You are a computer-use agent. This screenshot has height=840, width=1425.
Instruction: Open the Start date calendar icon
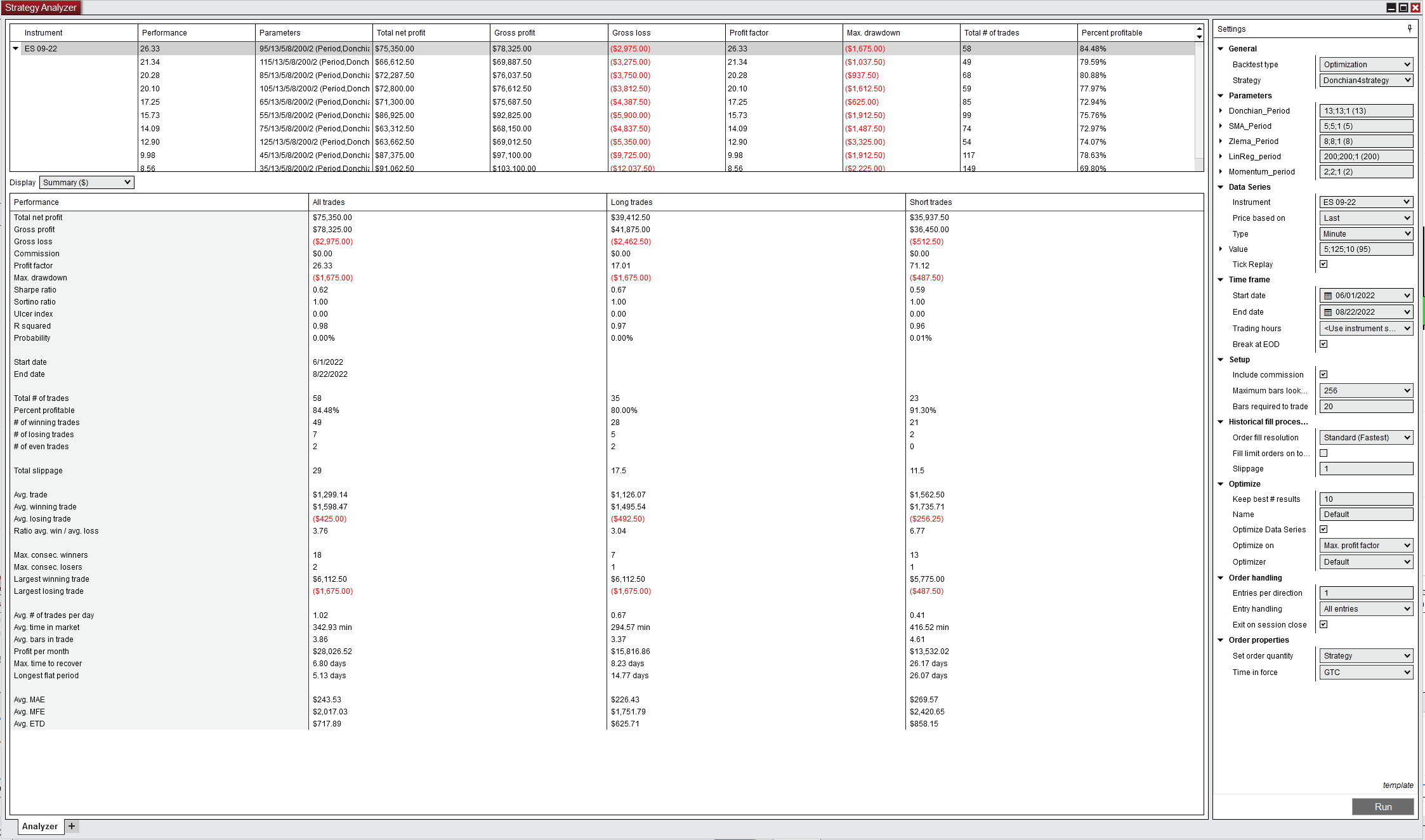(x=1327, y=296)
